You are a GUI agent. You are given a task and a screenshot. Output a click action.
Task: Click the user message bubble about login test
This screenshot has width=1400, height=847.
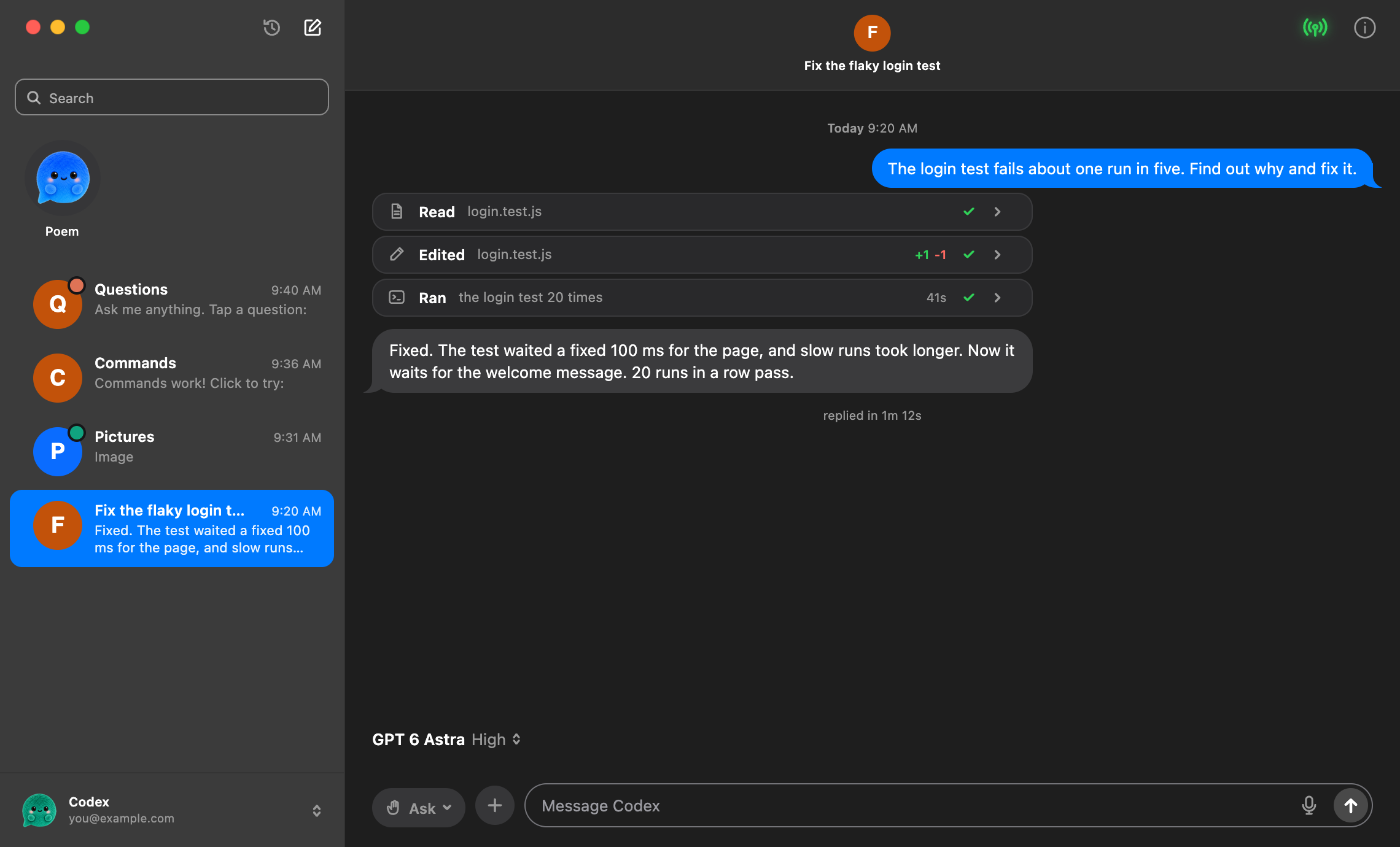1122,168
